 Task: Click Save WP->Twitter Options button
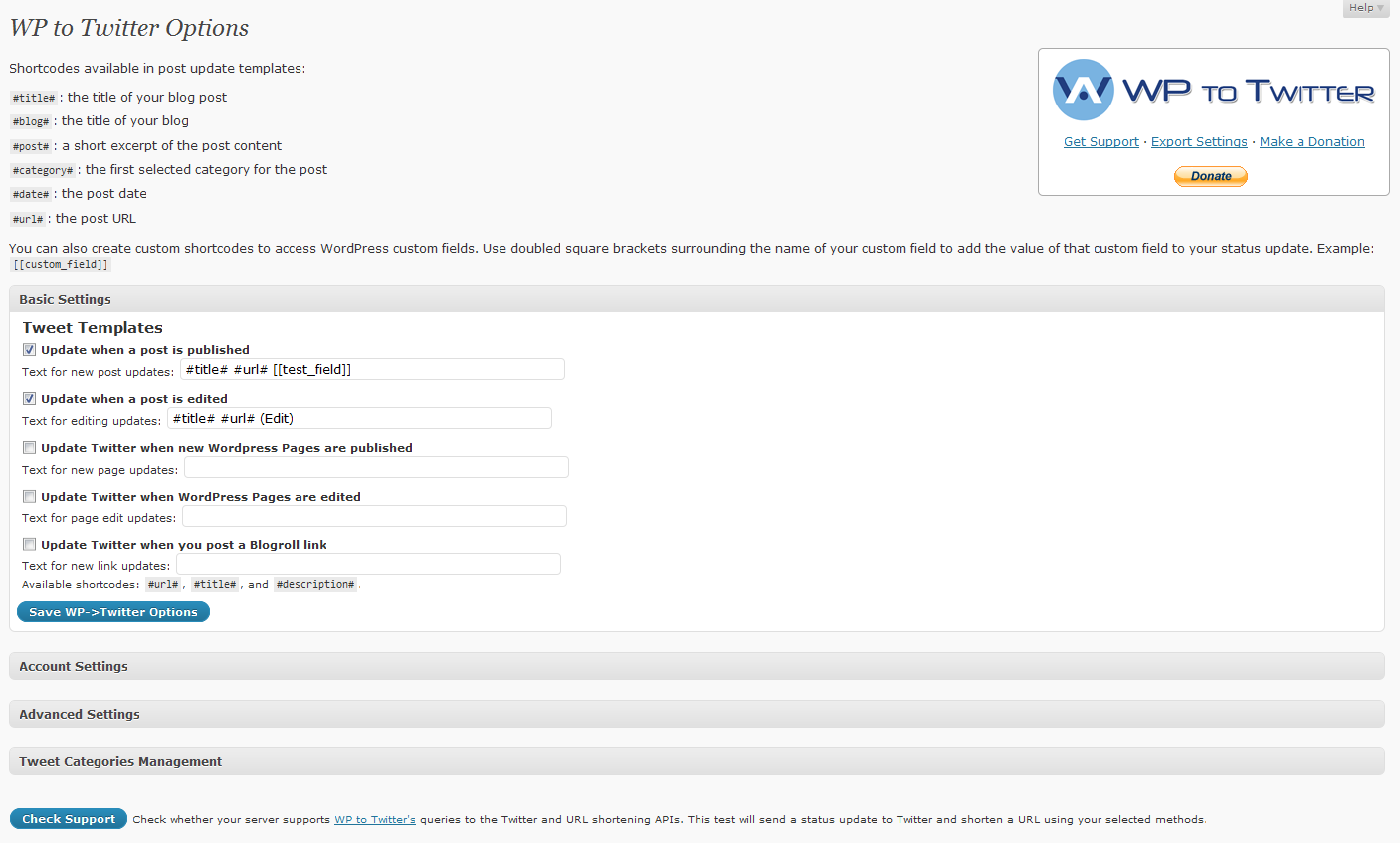coord(113,612)
